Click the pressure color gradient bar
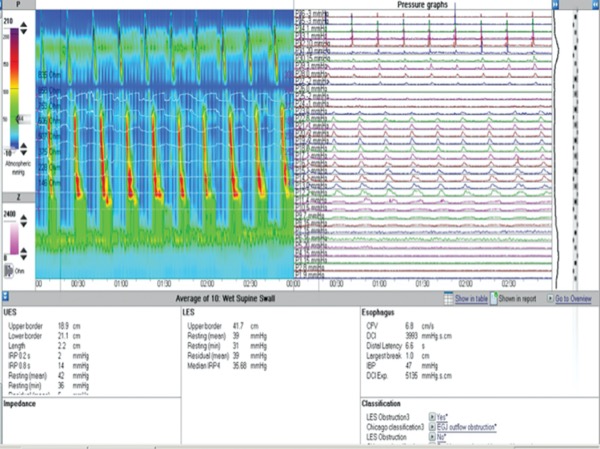This screenshot has width=600, height=449. pos(14,89)
